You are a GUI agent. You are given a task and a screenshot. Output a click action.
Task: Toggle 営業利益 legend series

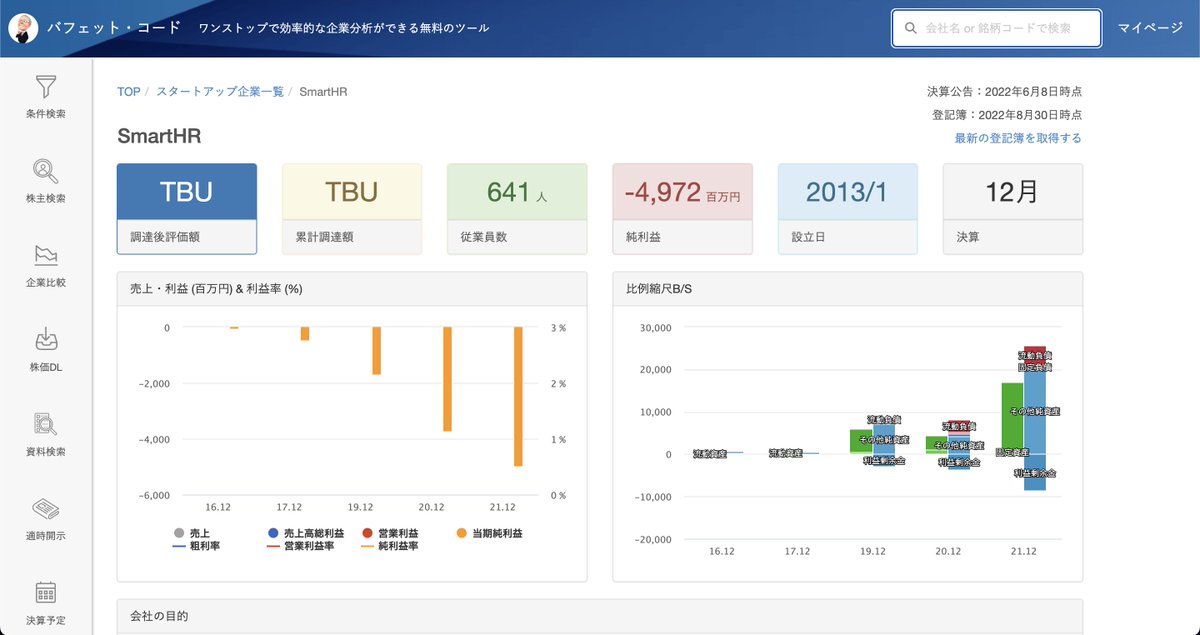[x=390, y=533]
